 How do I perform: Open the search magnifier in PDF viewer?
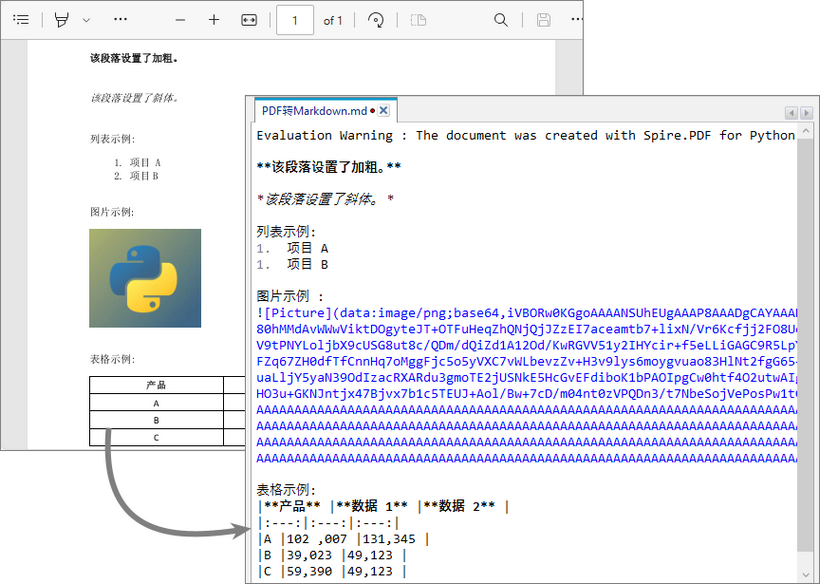(x=500, y=20)
